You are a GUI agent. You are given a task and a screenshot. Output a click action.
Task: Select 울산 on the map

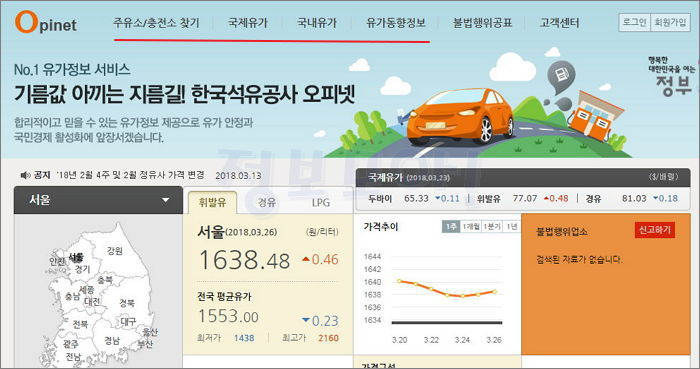pyautogui.click(x=150, y=332)
